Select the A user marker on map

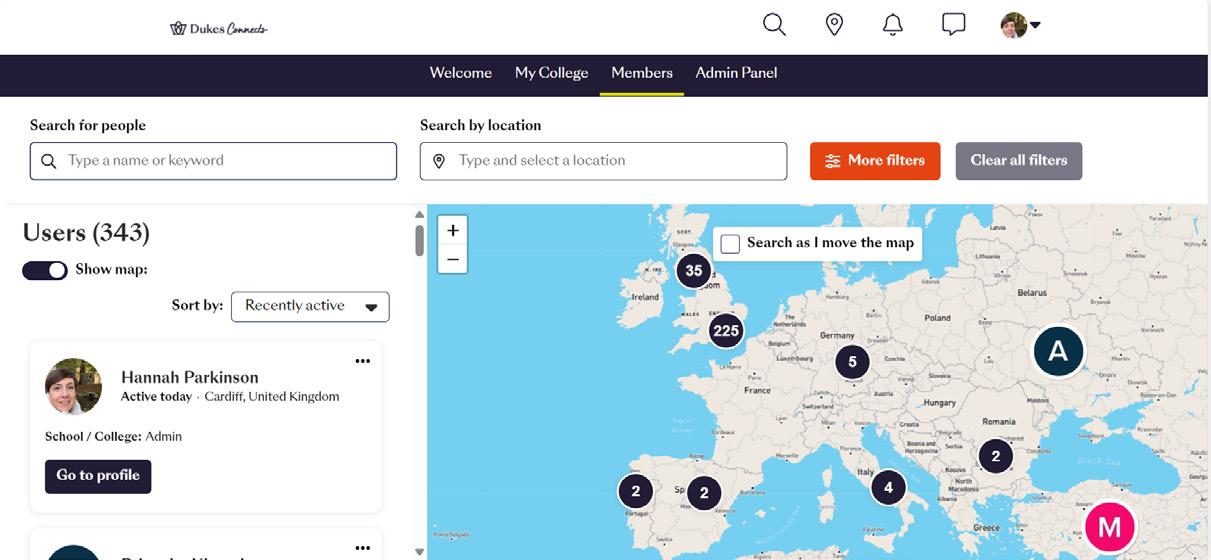coord(1058,352)
